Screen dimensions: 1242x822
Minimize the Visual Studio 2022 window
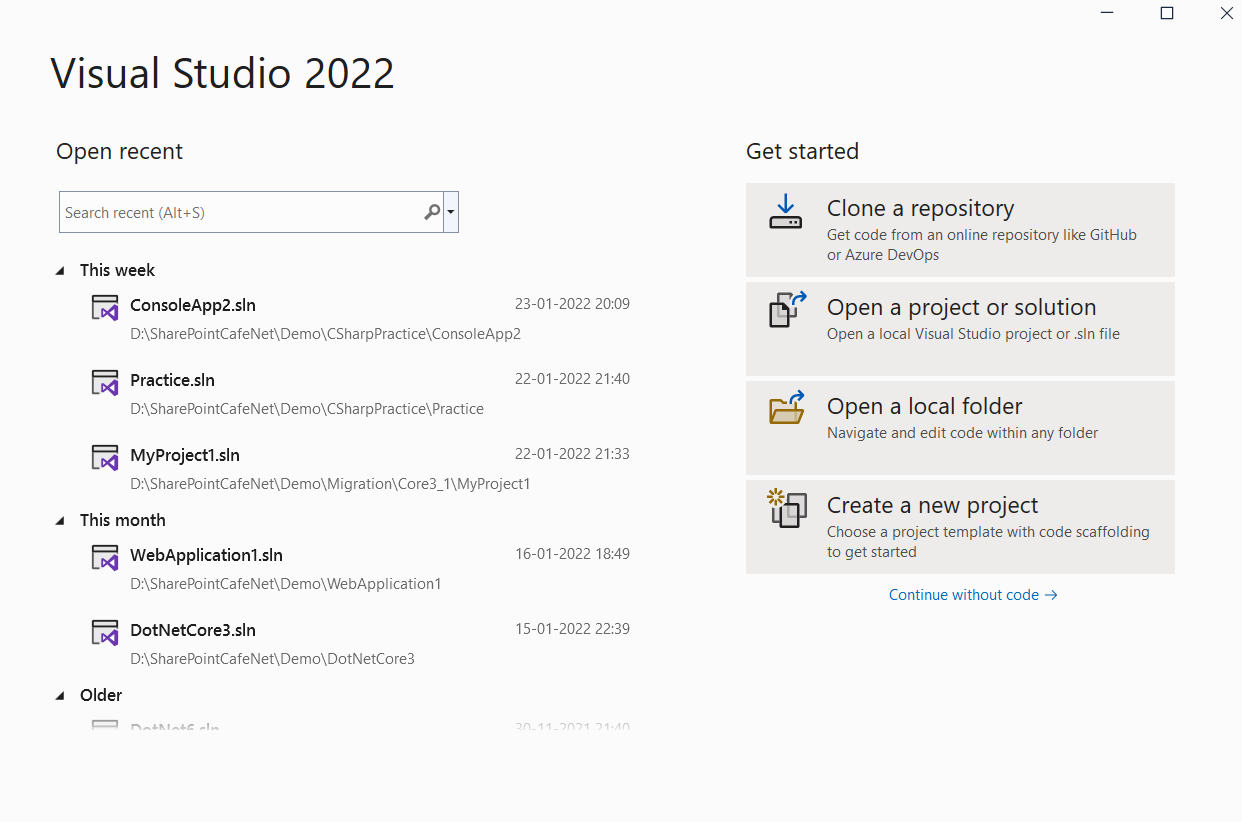[1107, 13]
